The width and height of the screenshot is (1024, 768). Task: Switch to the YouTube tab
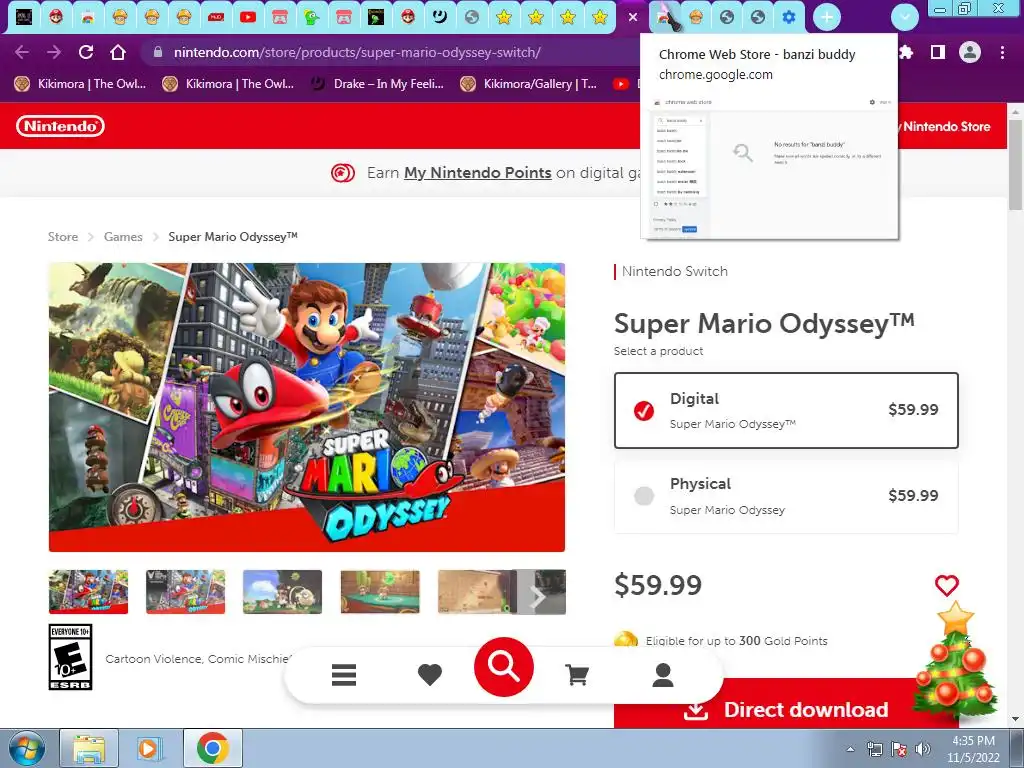[248, 18]
